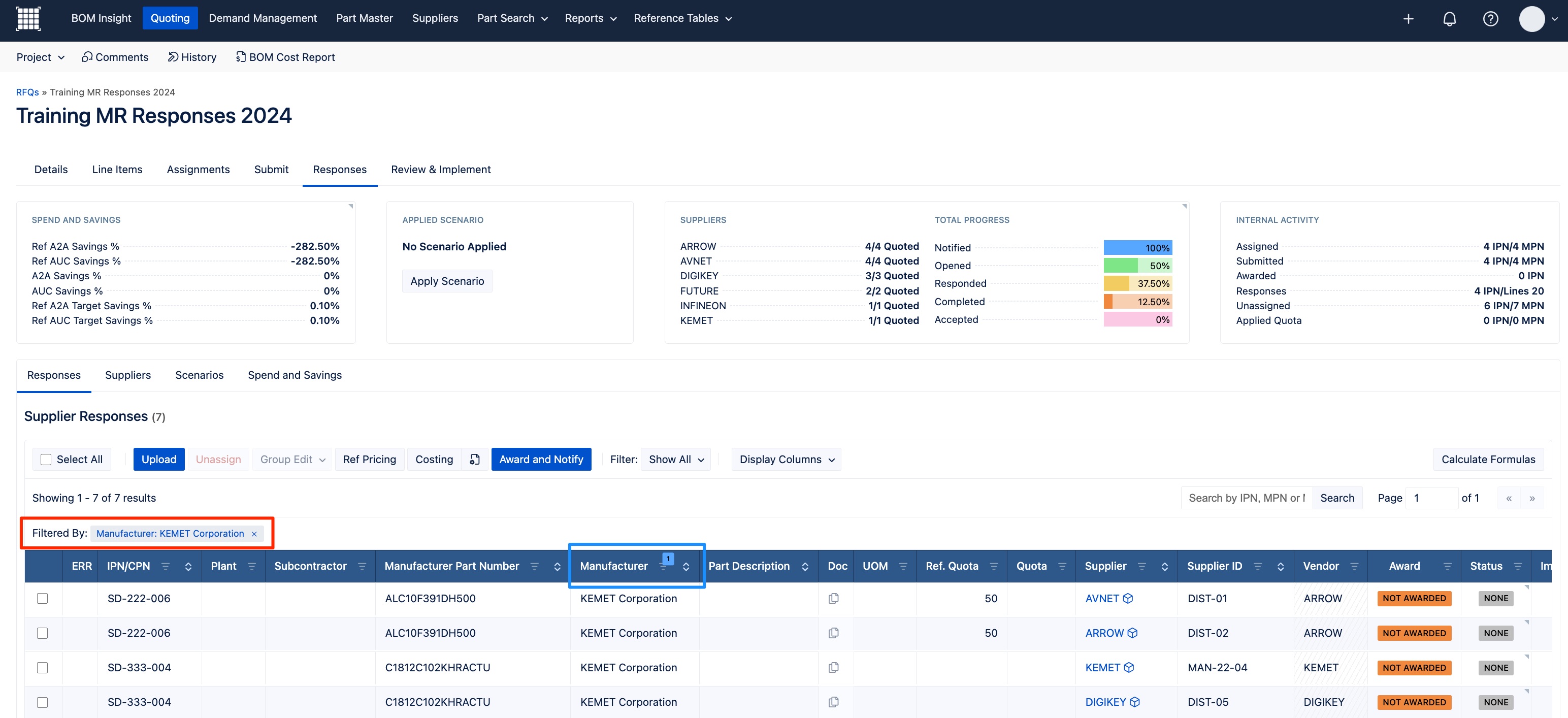Image resolution: width=1568 pixels, height=718 pixels.
Task: Expand the Suppliers progress panel corner
Action: 1185,206
